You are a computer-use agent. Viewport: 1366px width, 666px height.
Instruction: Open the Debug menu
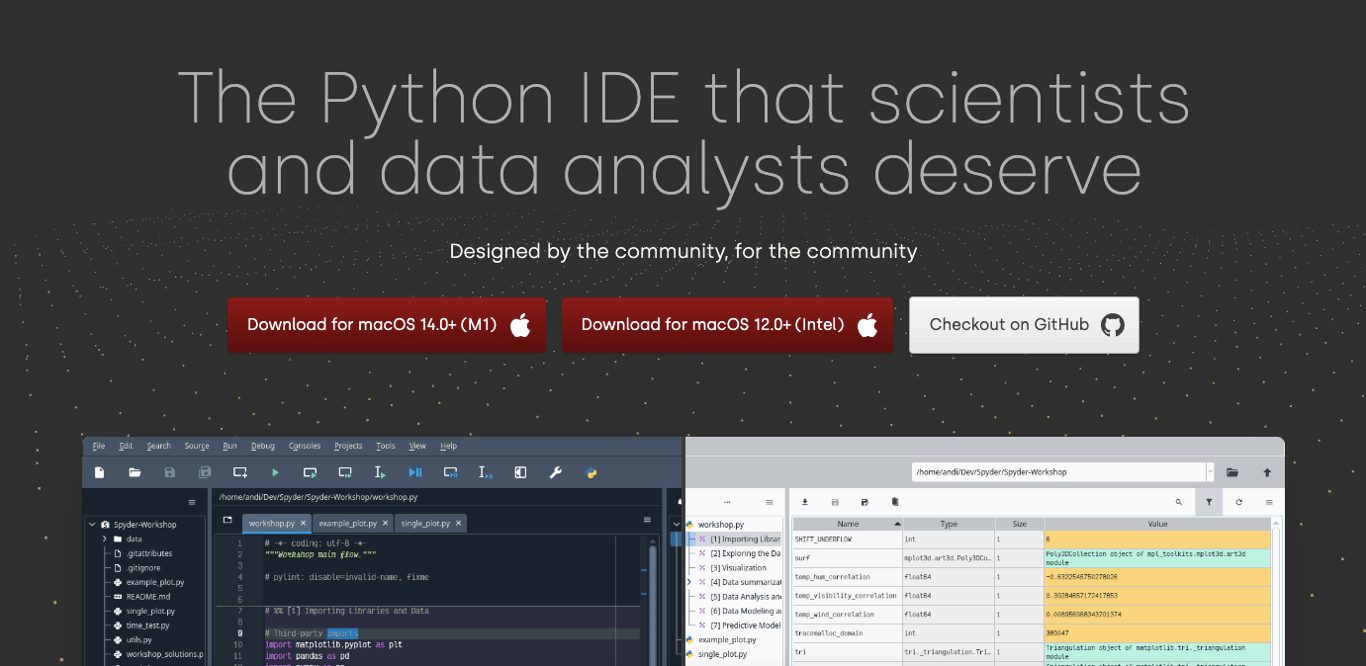(262, 446)
